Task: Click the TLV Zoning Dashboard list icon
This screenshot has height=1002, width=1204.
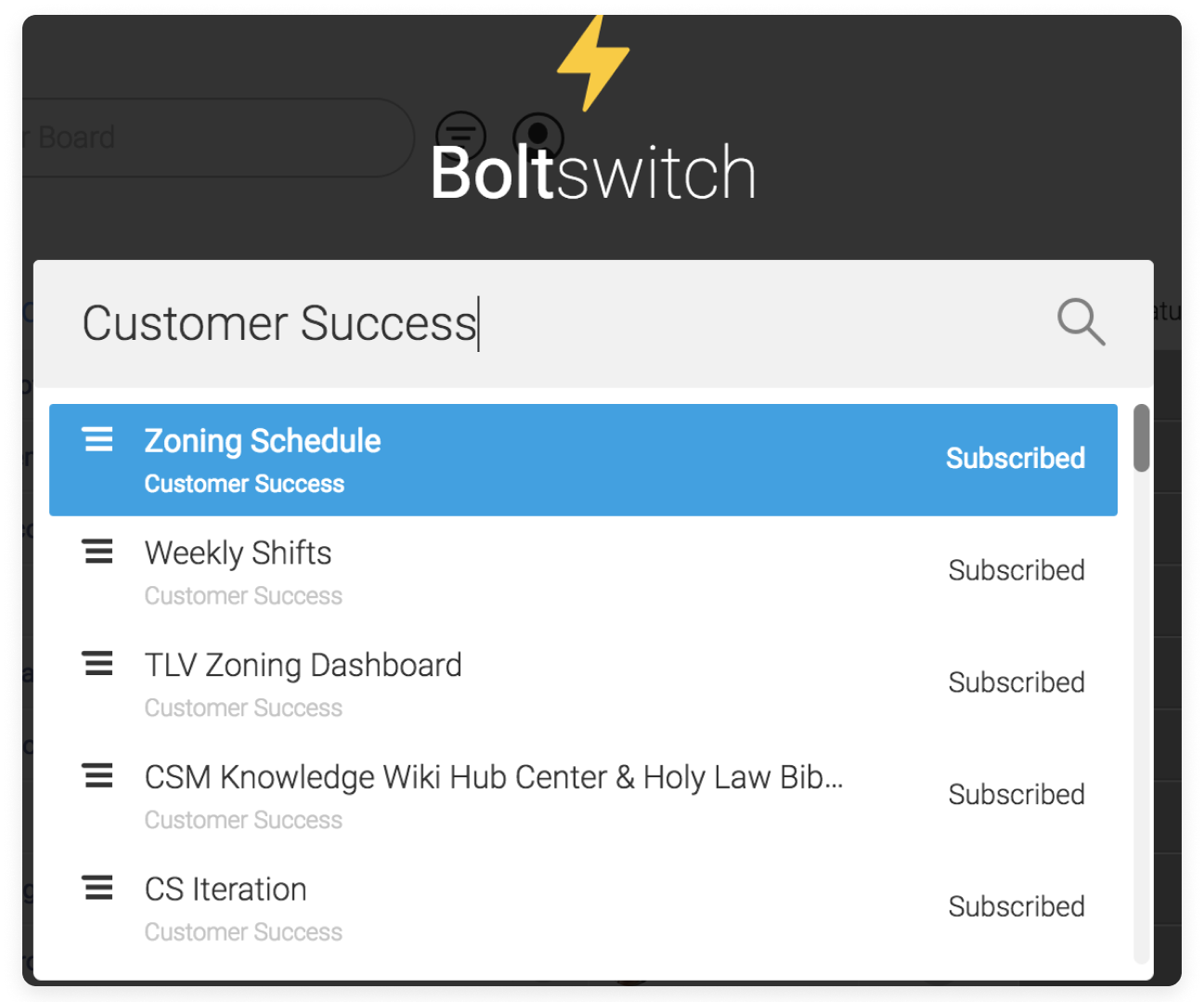Action: [98, 663]
